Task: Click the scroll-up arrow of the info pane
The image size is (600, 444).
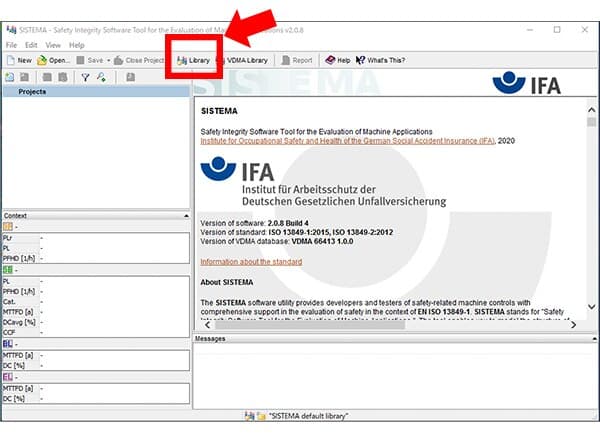Action: (x=592, y=110)
